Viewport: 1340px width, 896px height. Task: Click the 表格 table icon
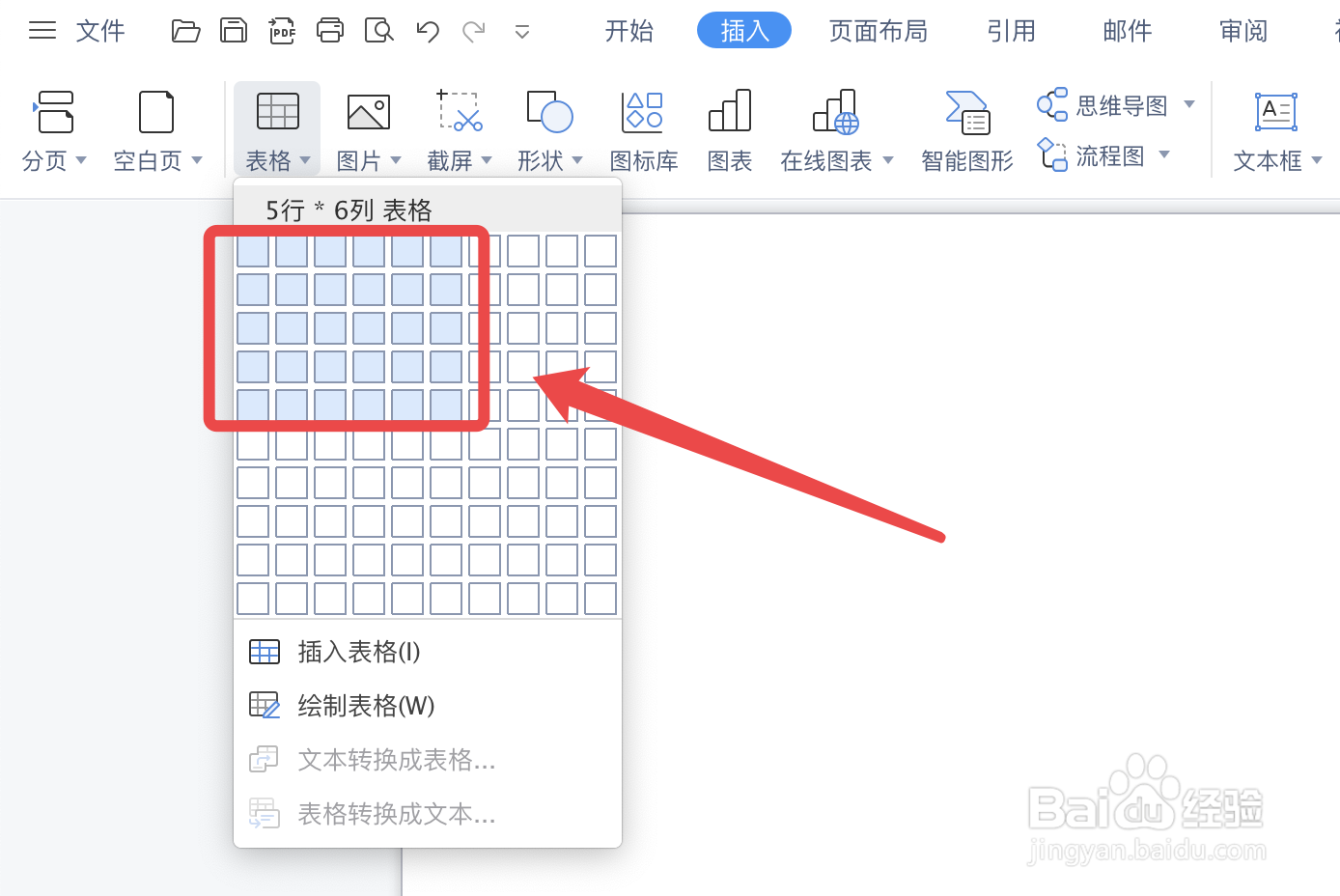pos(278,112)
